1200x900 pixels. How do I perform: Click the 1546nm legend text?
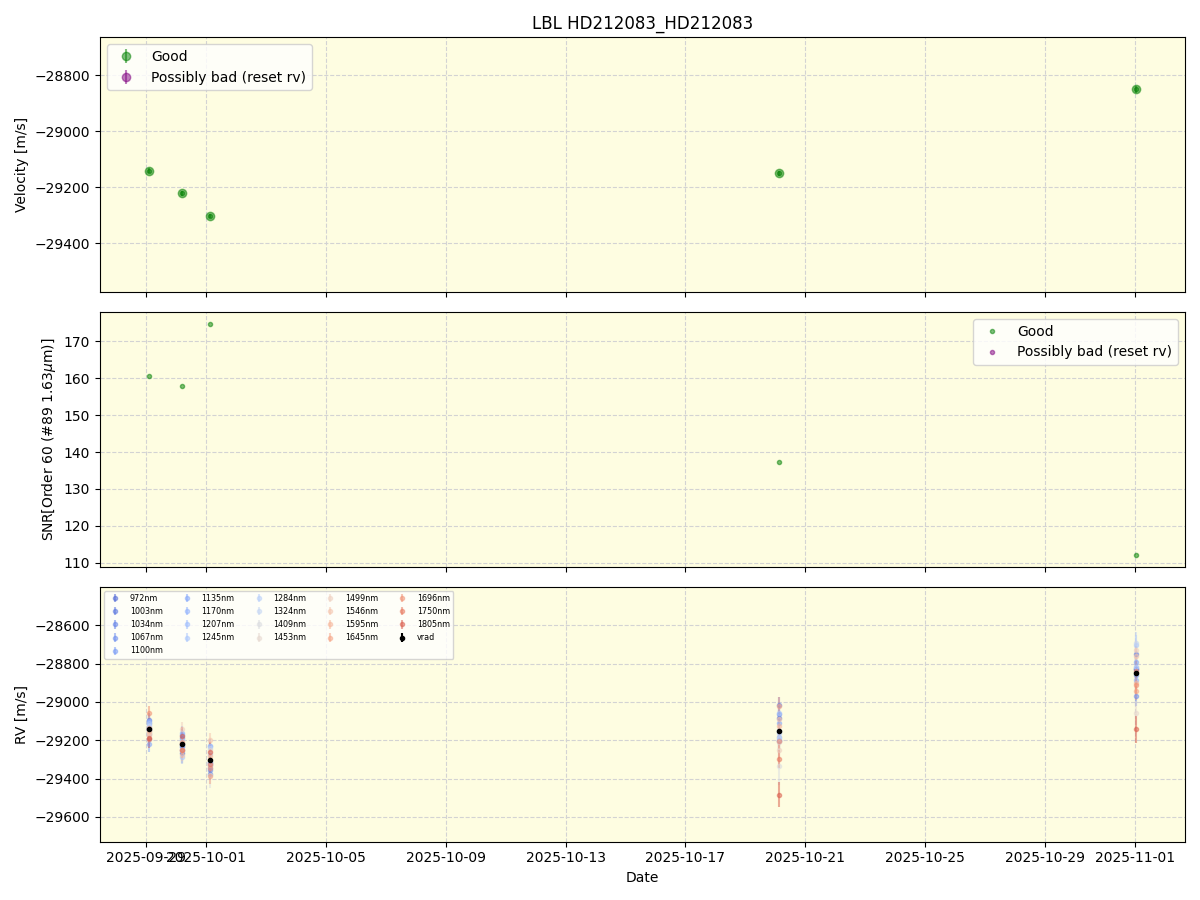[x=360, y=611]
